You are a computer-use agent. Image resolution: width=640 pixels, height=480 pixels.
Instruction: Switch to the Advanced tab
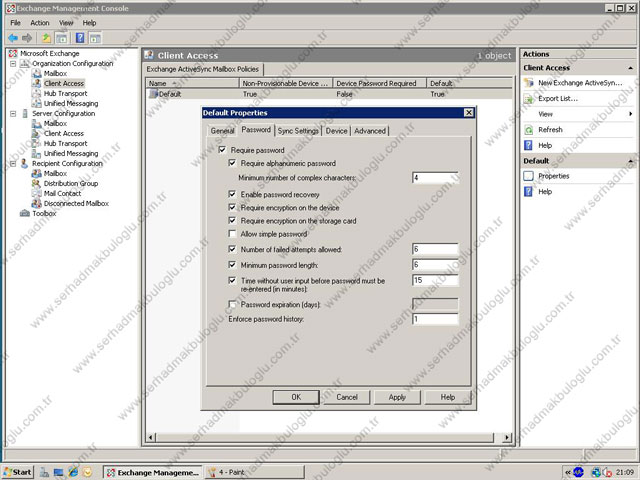[370, 131]
